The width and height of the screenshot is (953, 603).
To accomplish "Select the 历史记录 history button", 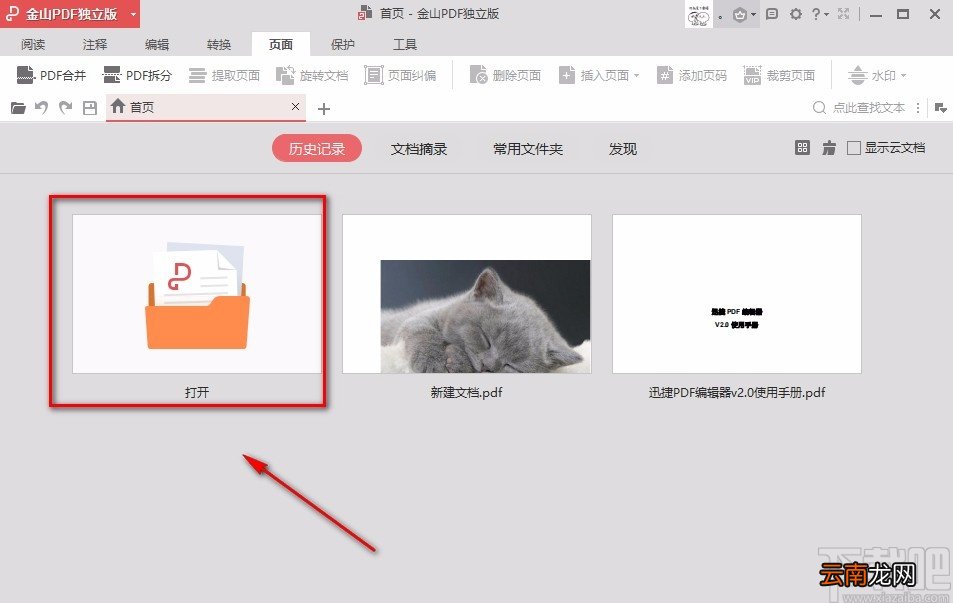I will tap(317, 149).
